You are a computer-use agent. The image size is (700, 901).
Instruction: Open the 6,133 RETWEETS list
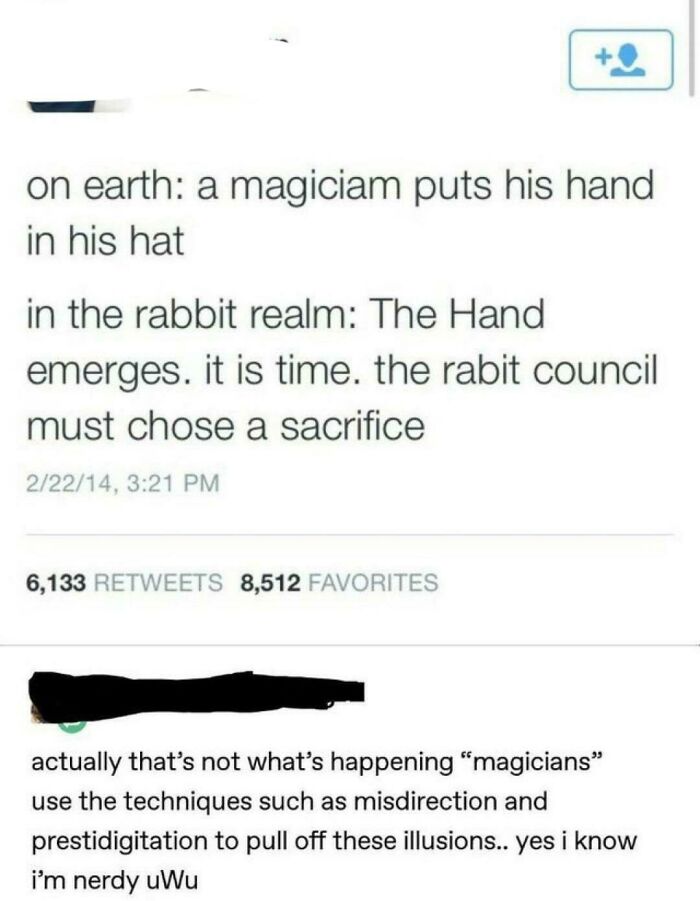point(124,582)
